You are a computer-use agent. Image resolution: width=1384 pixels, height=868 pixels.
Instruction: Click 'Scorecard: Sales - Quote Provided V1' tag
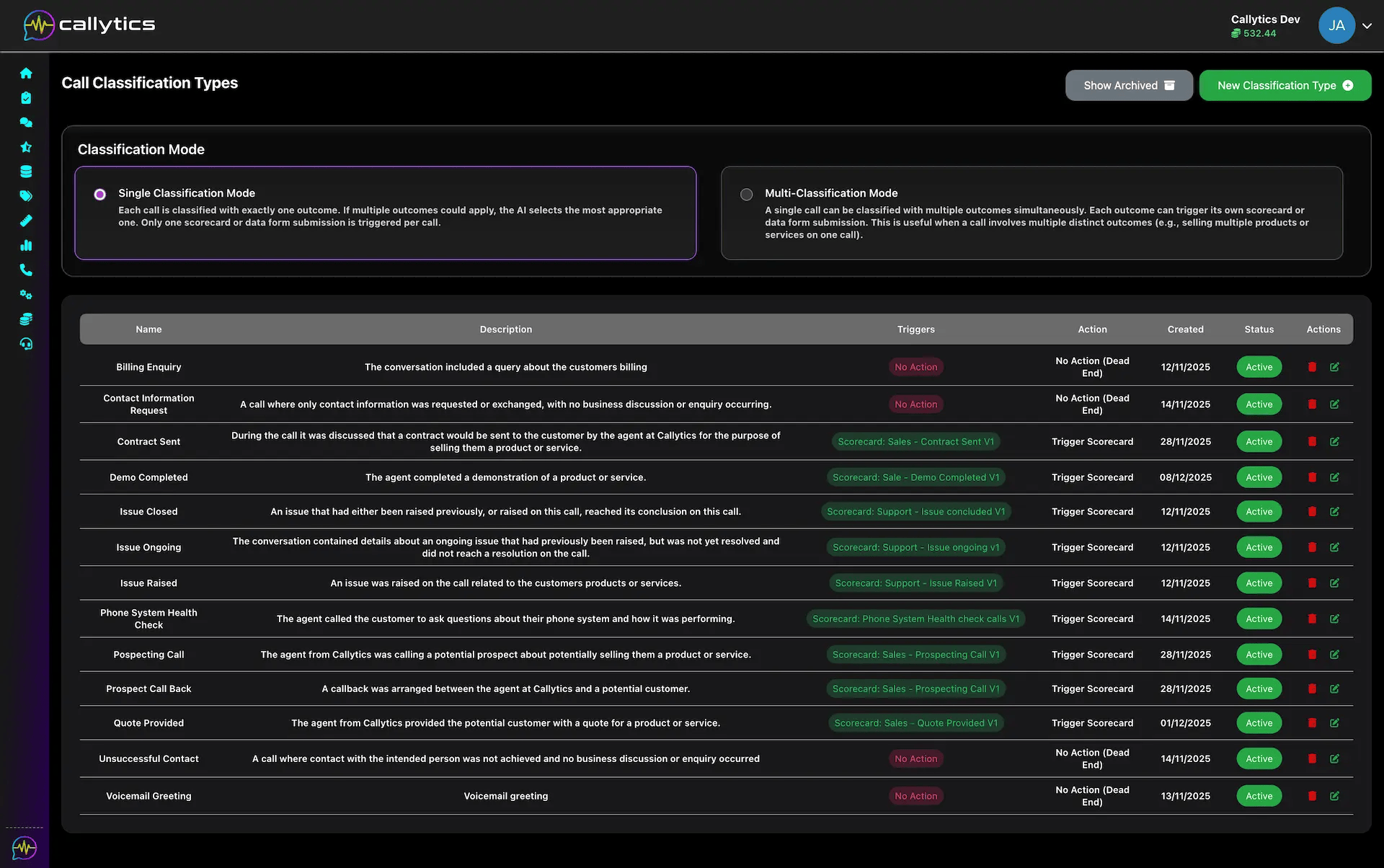tap(915, 722)
